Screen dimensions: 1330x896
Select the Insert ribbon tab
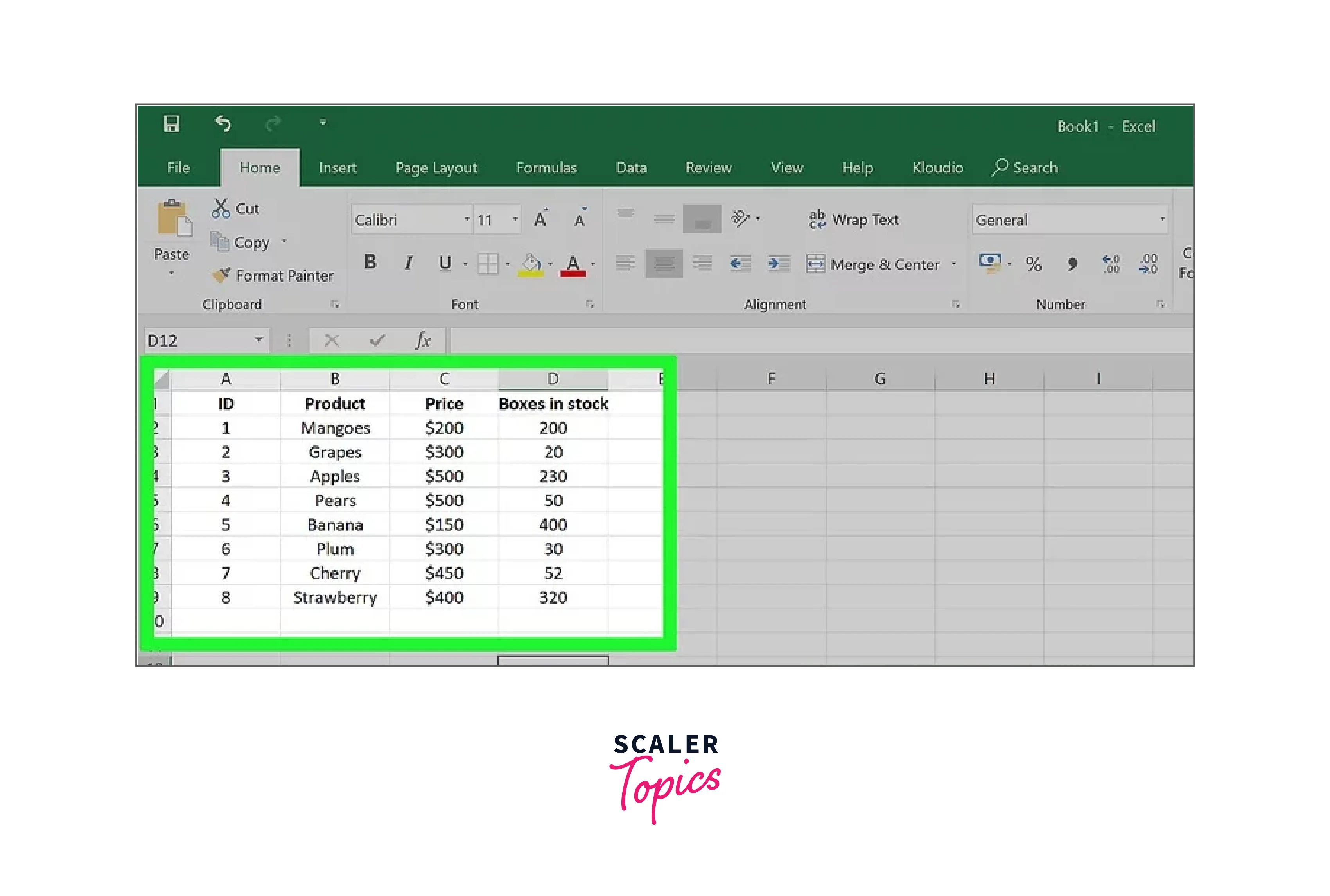click(x=337, y=167)
